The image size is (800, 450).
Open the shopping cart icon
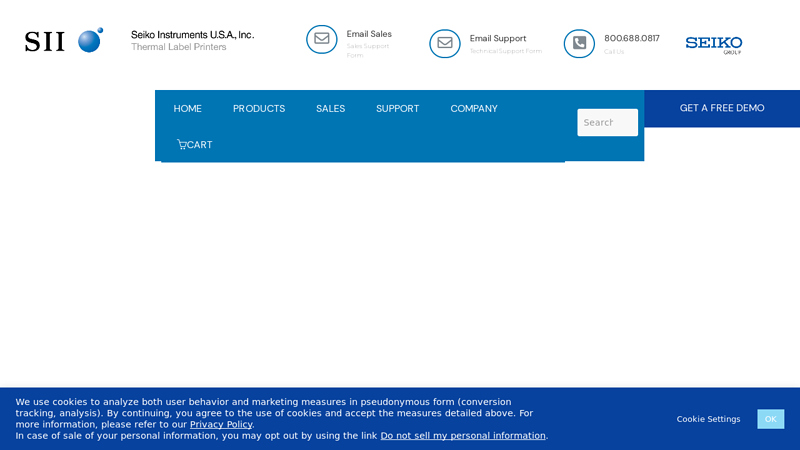pos(182,145)
